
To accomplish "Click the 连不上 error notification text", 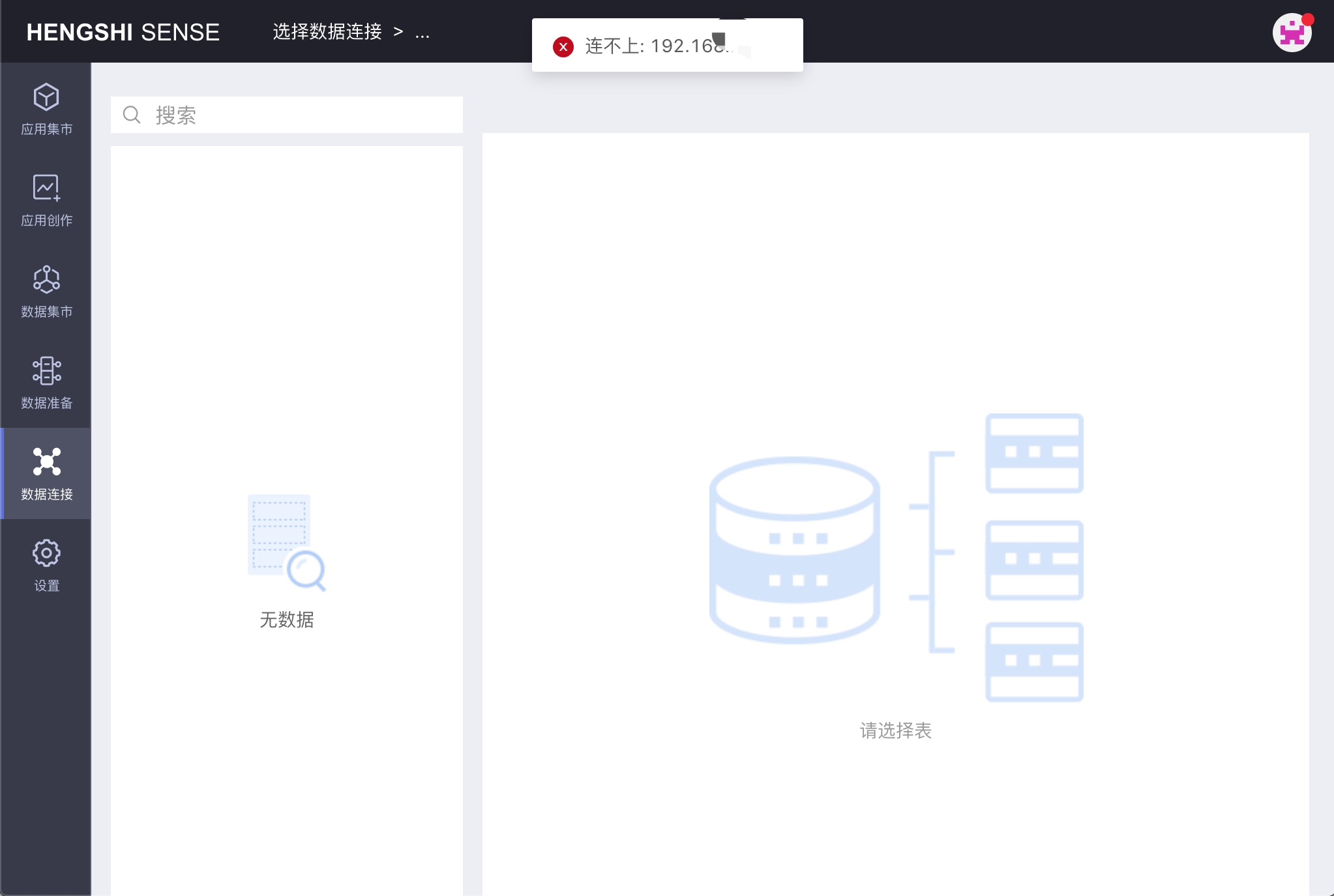I will click(659, 46).
